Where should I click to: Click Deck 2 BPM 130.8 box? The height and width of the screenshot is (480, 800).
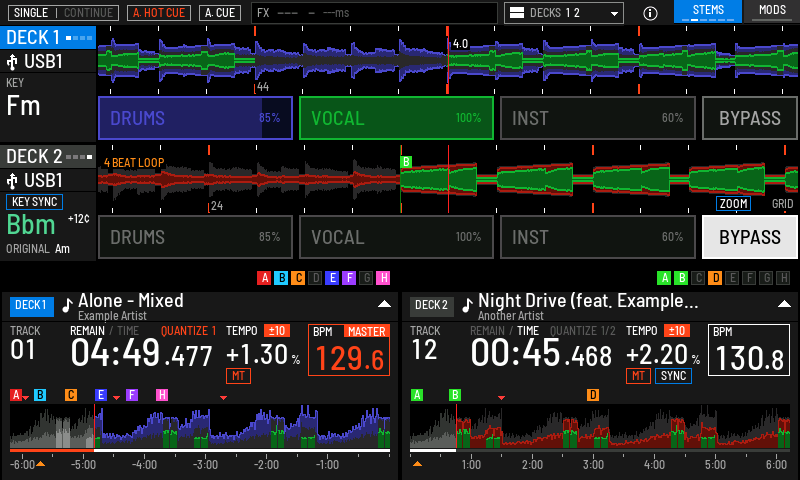click(x=749, y=350)
